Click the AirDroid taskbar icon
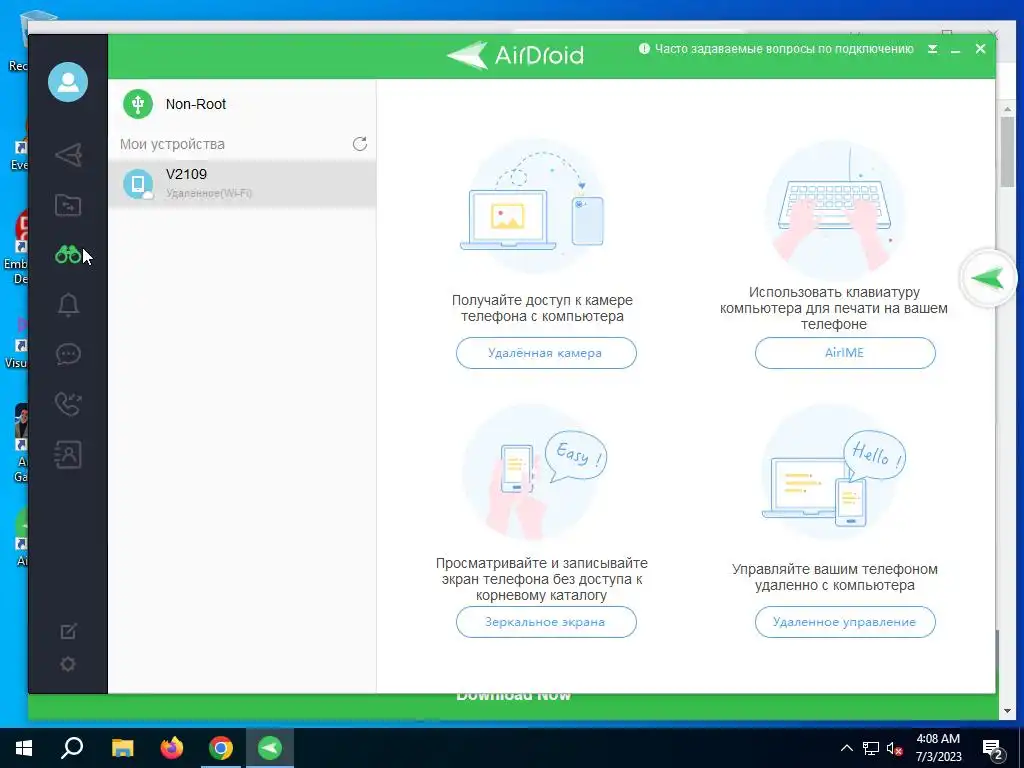 click(x=270, y=748)
